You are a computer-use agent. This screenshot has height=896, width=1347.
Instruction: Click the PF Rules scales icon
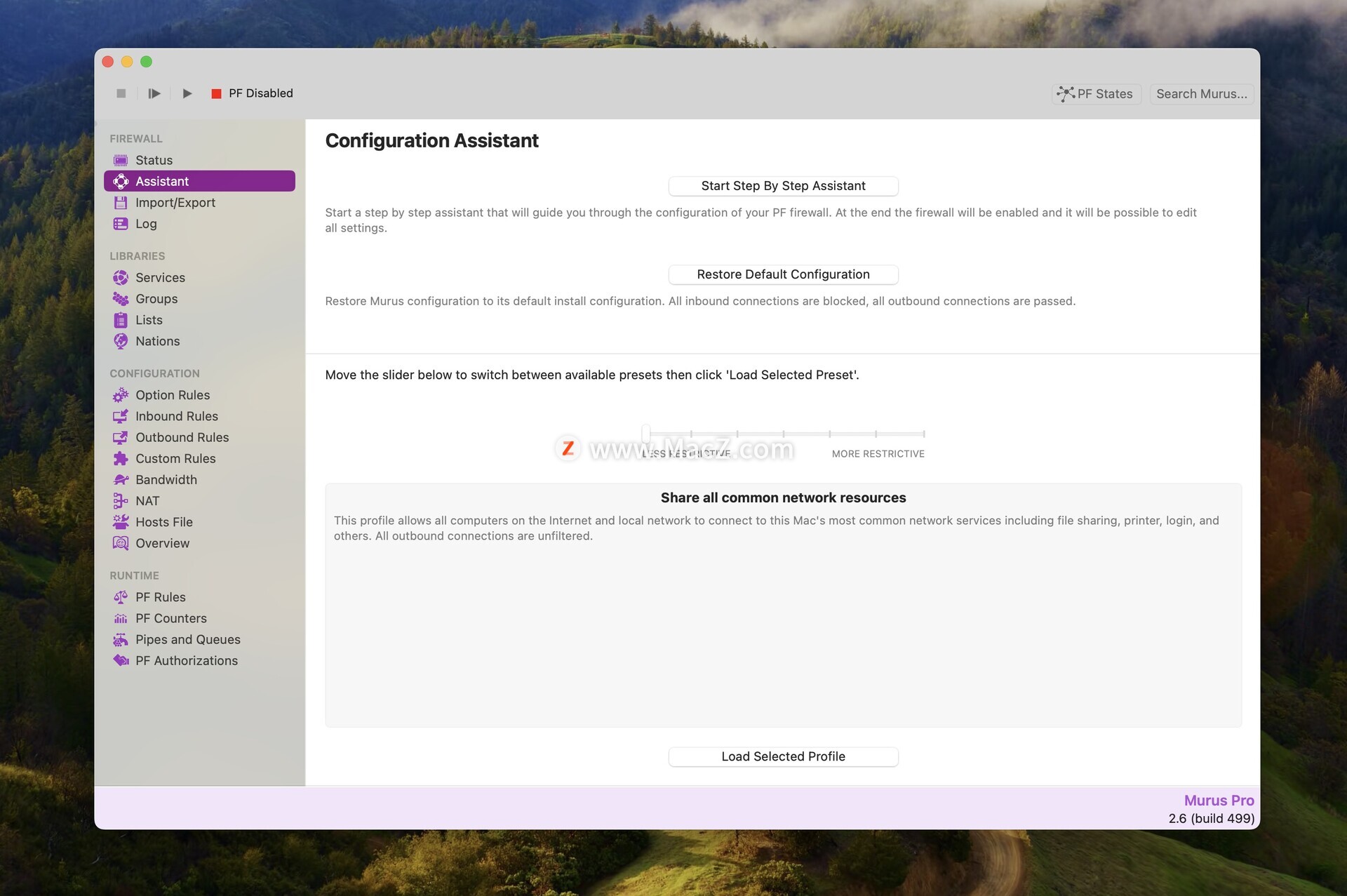(121, 597)
